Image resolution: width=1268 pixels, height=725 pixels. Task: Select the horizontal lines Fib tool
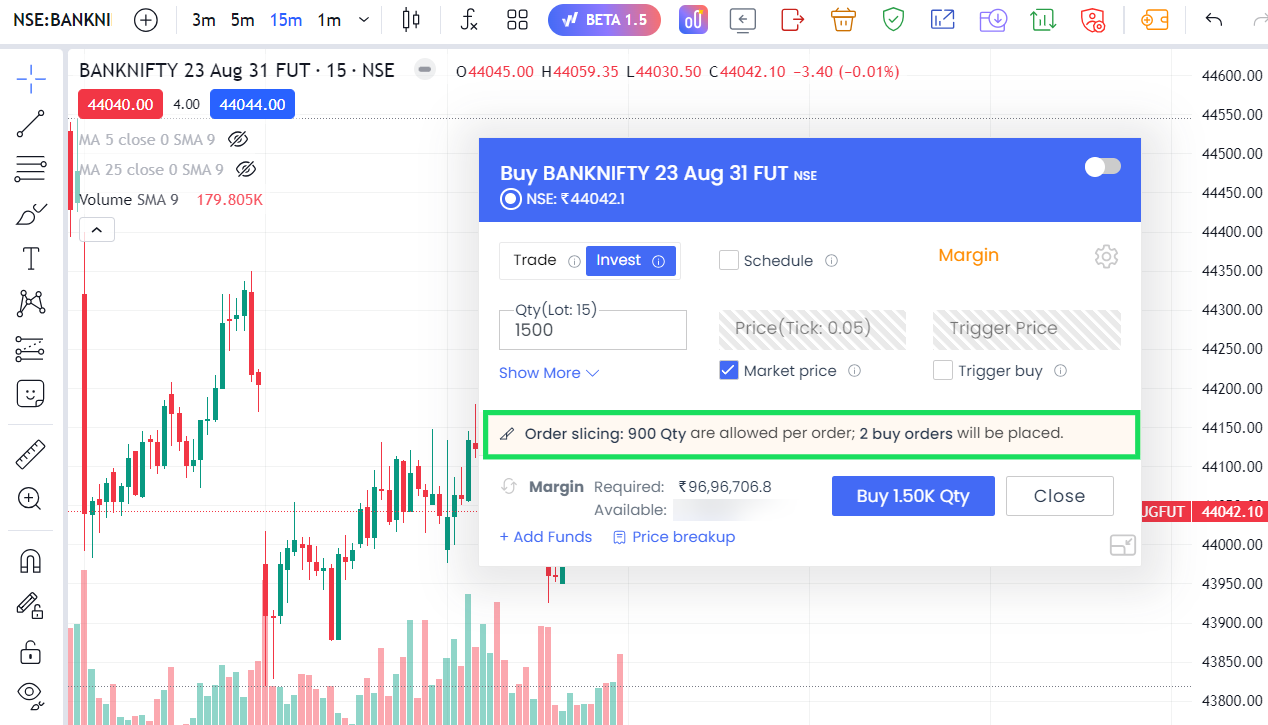click(31, 169)
